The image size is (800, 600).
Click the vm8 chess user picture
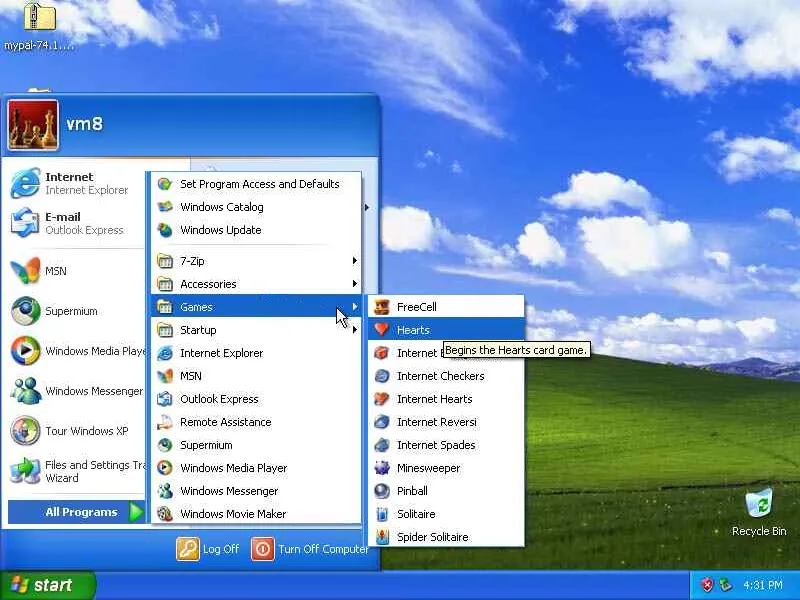pyautogui.click(x=33, y=125)
